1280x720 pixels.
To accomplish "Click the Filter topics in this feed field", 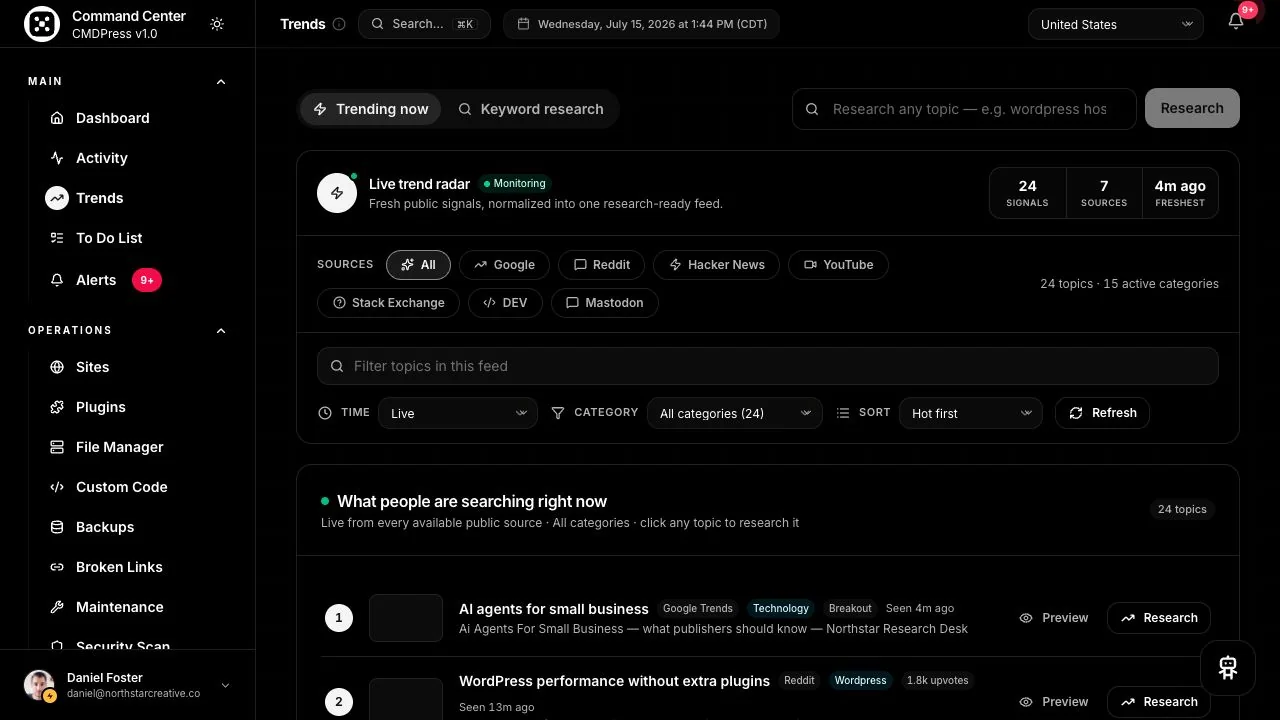I will (x=768, y=366).
